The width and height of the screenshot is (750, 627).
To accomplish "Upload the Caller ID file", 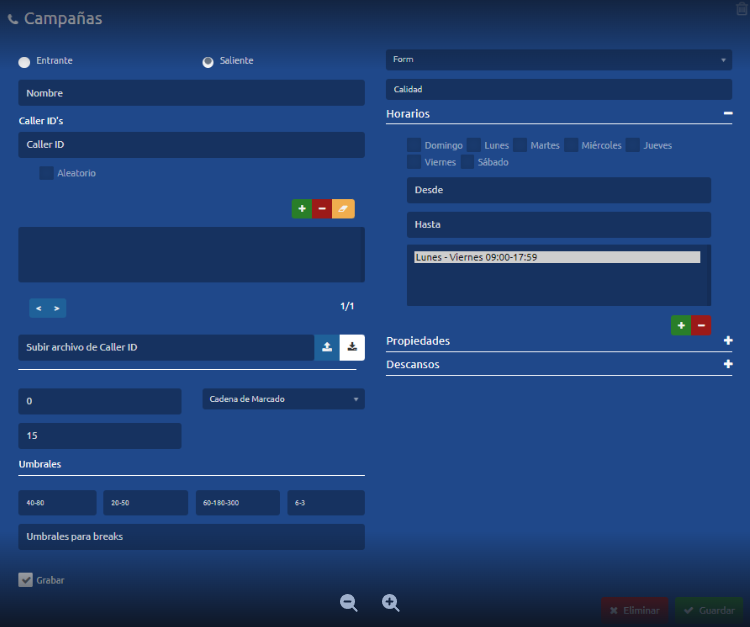I will coord(327,347).
